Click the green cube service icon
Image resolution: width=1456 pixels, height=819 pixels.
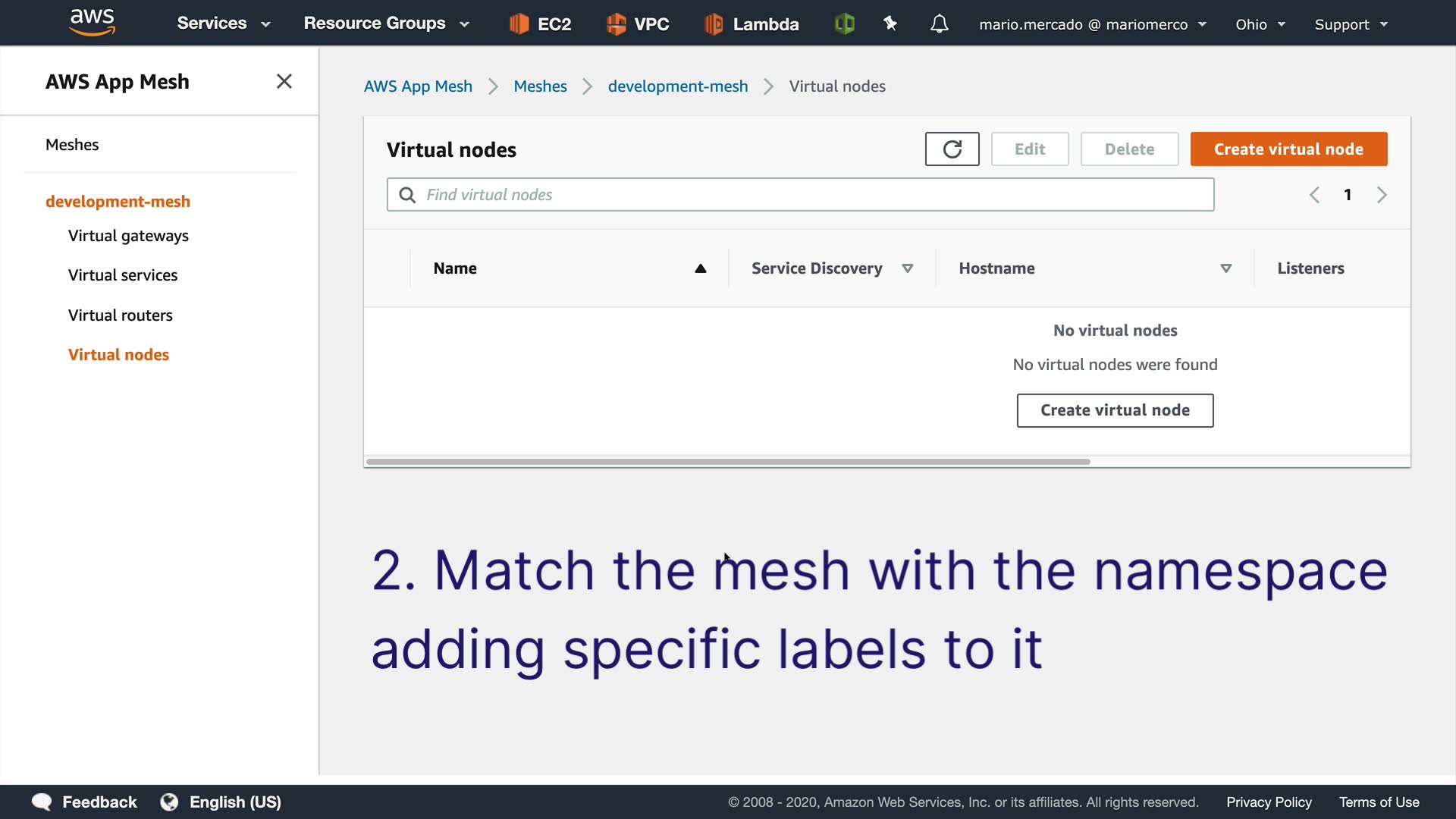[x=844, y=24]
